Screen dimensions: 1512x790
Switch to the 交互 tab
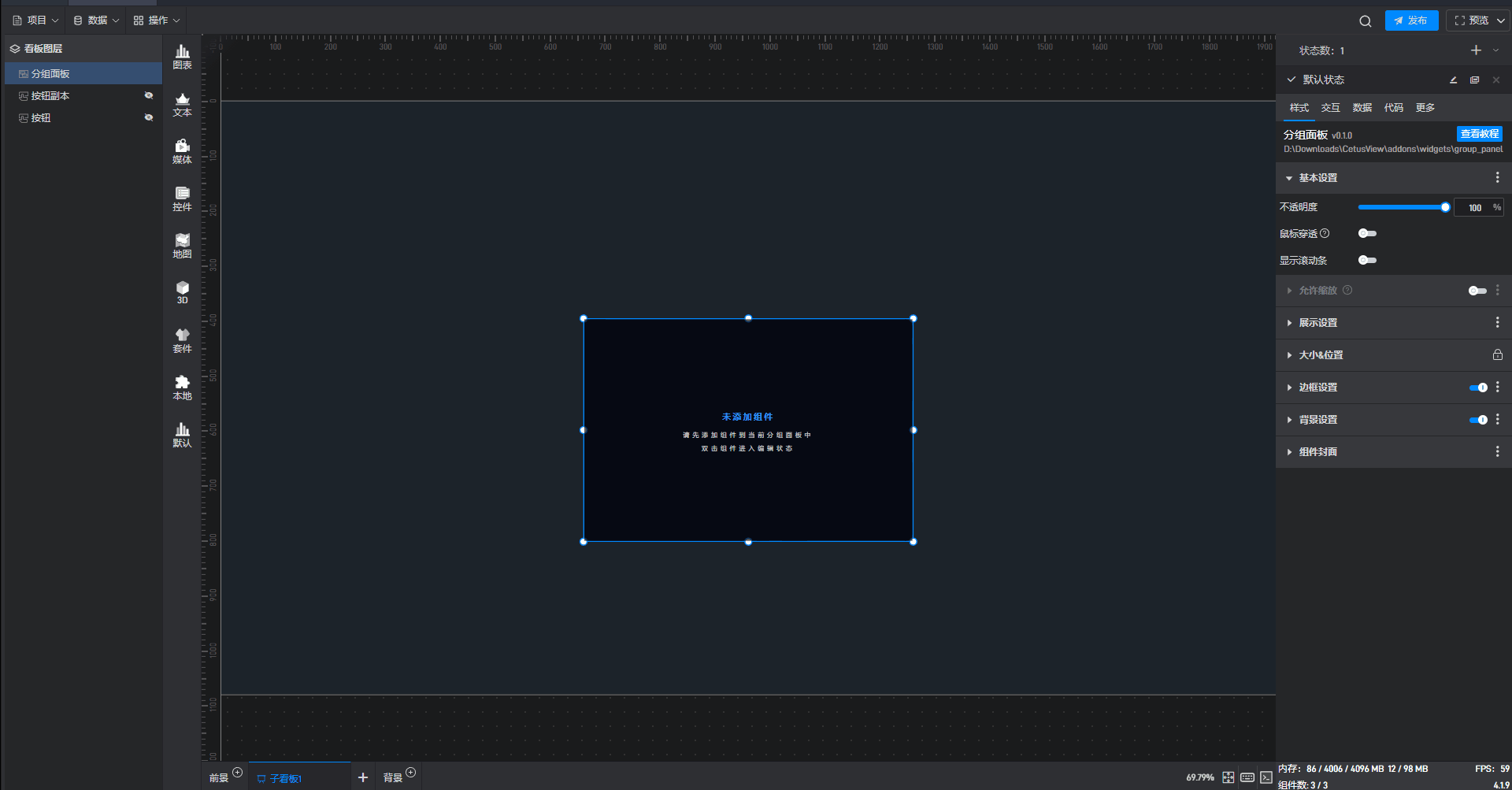[x=1330, y=108]
